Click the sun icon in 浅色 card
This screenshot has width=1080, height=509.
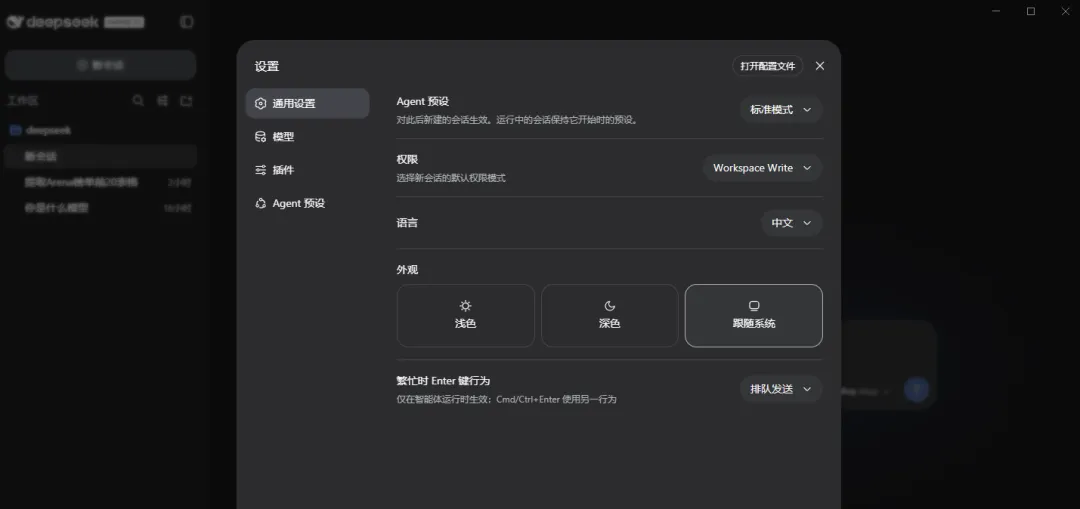(466, 306)
